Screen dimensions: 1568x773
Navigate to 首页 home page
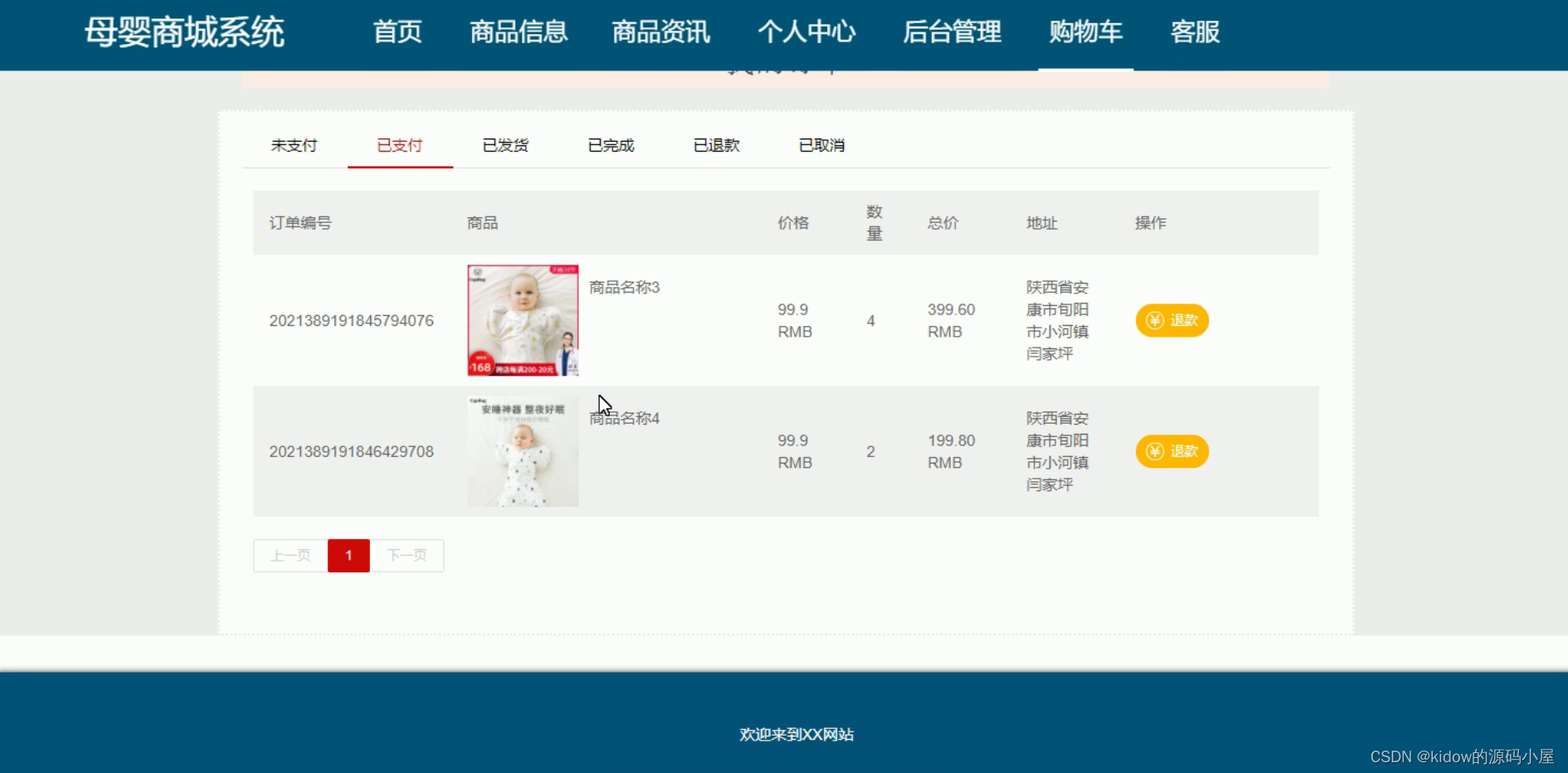point(398,33)
